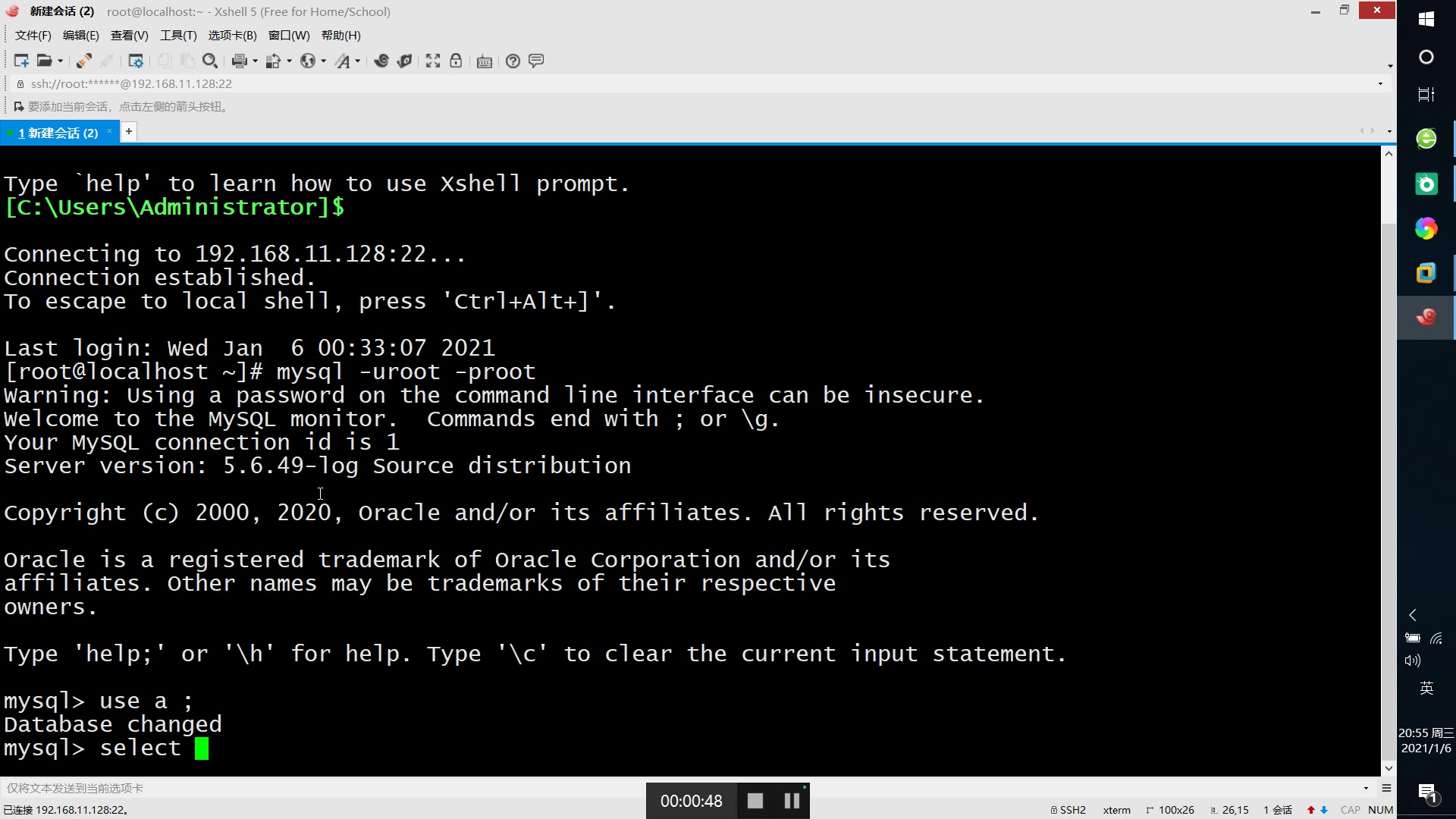Click the volume speaker tray icon

1413,661
